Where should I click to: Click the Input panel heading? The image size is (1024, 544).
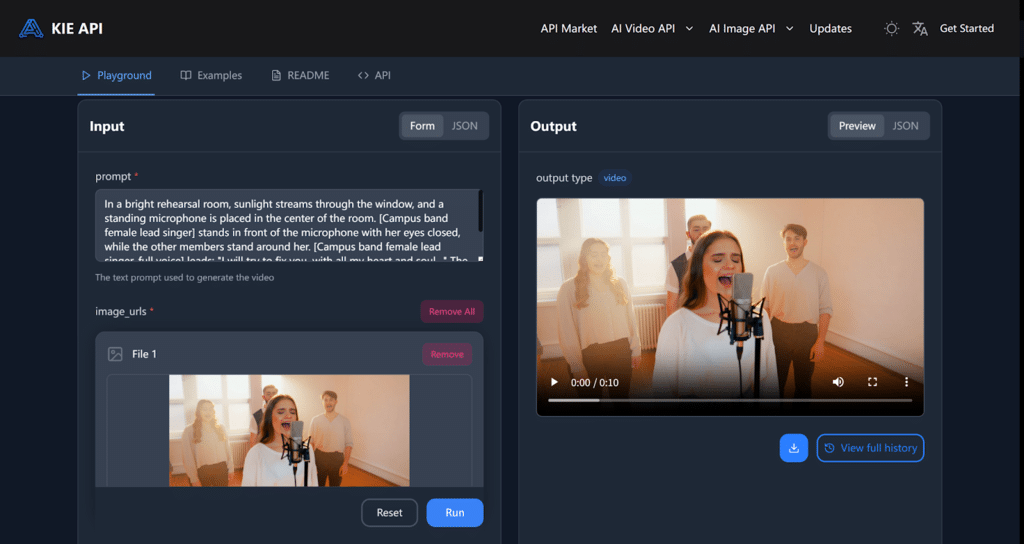coord(107,126)
